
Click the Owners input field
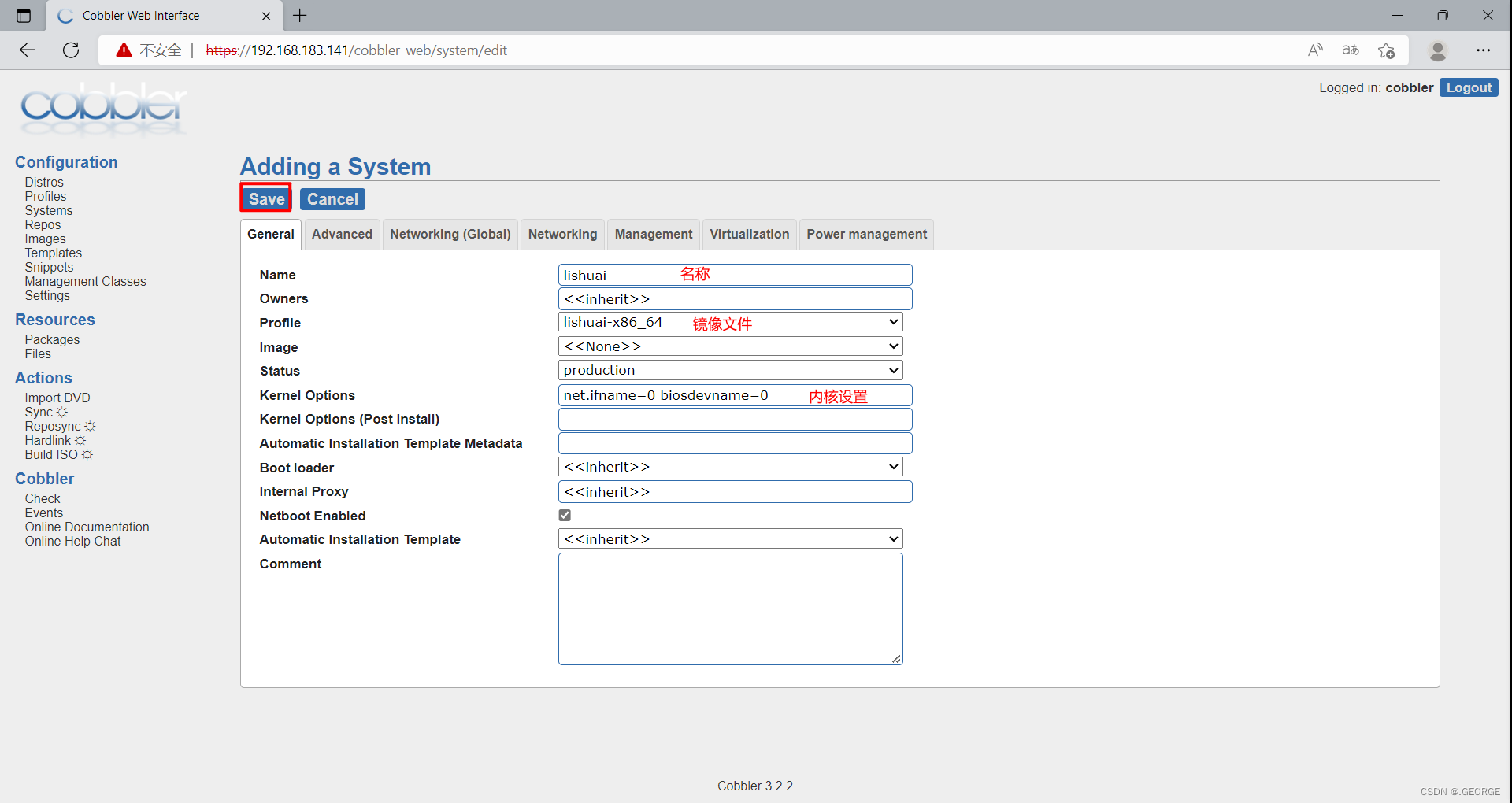[x=736, y=299]
